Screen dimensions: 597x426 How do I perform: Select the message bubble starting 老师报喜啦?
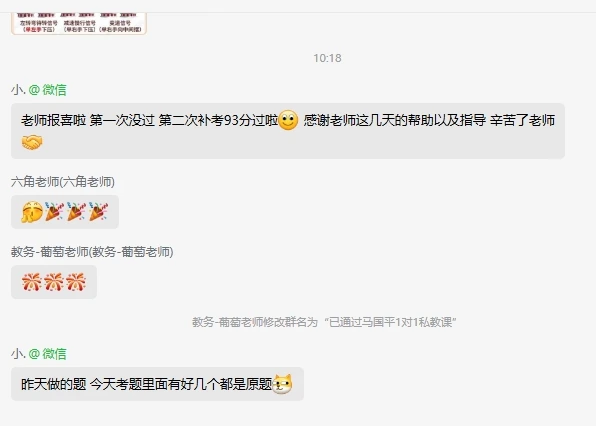point(288,131)
